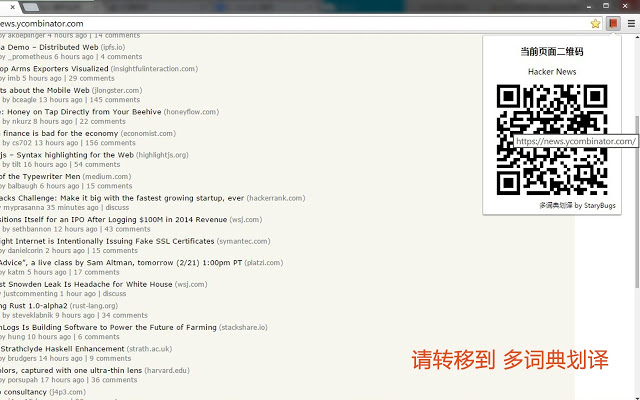Open the Mobile Web story (jlongster.com)

(x=45, y=90)
